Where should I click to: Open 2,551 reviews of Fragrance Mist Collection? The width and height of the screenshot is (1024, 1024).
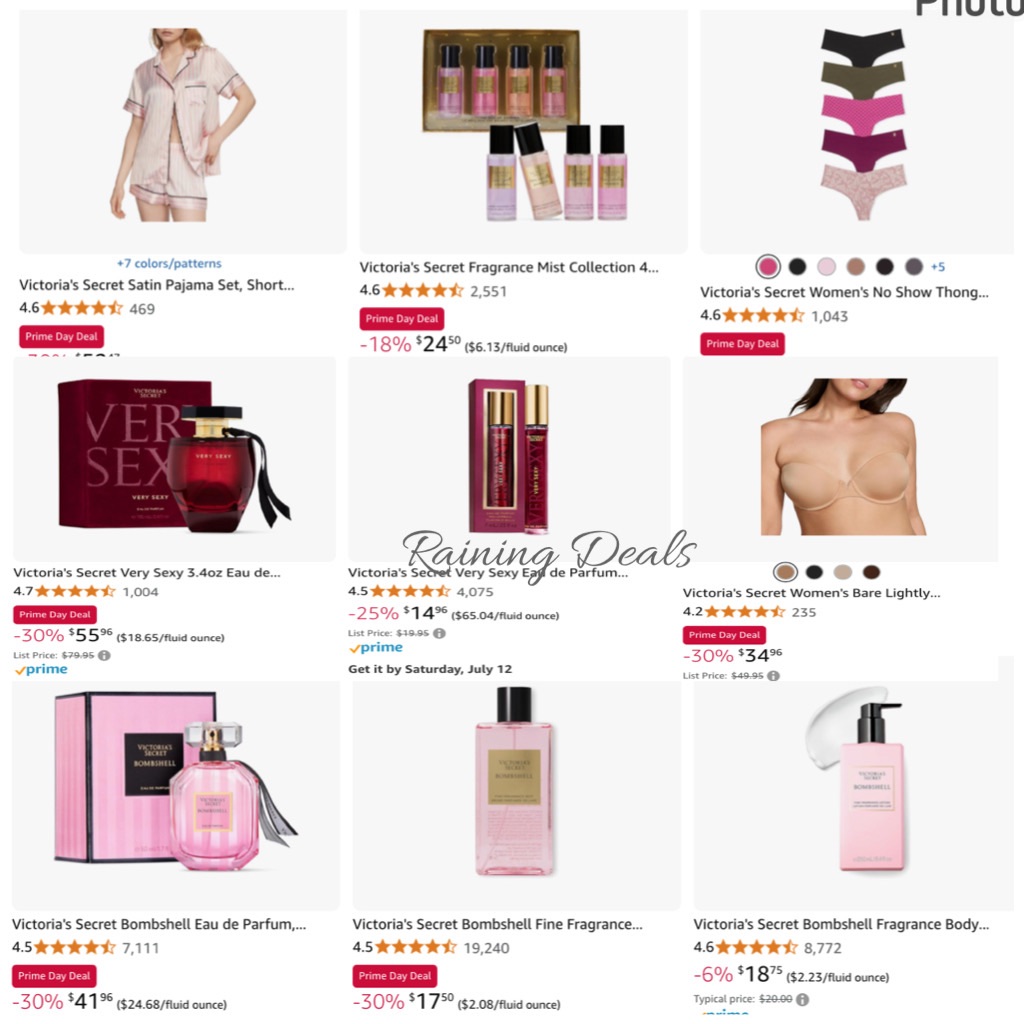[488, 291]
